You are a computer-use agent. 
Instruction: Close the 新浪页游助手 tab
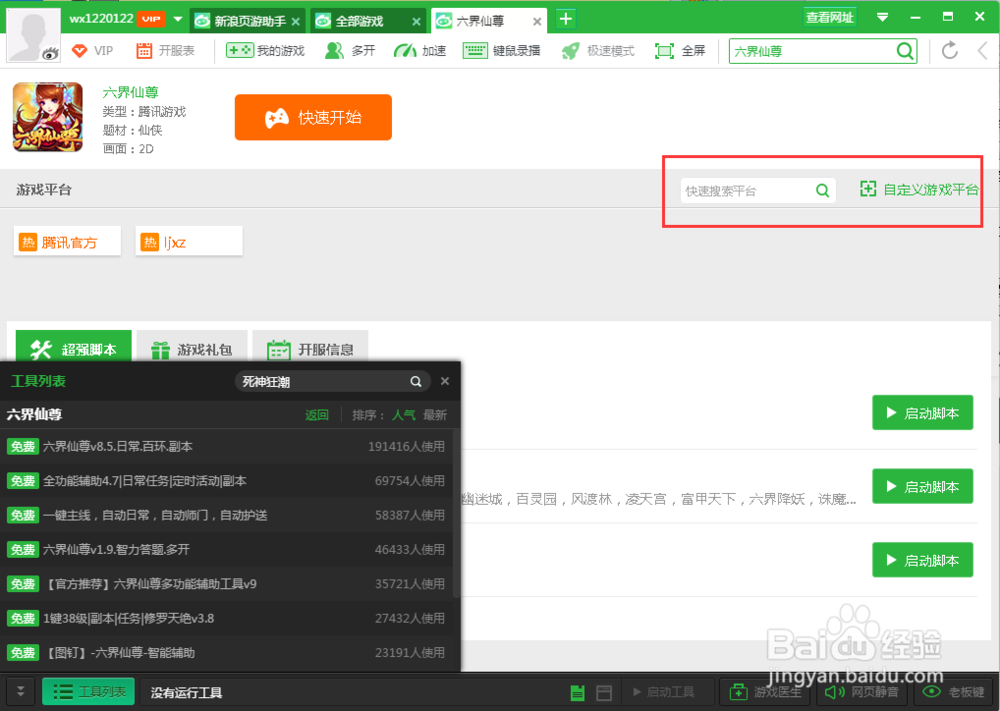[296, 22]
